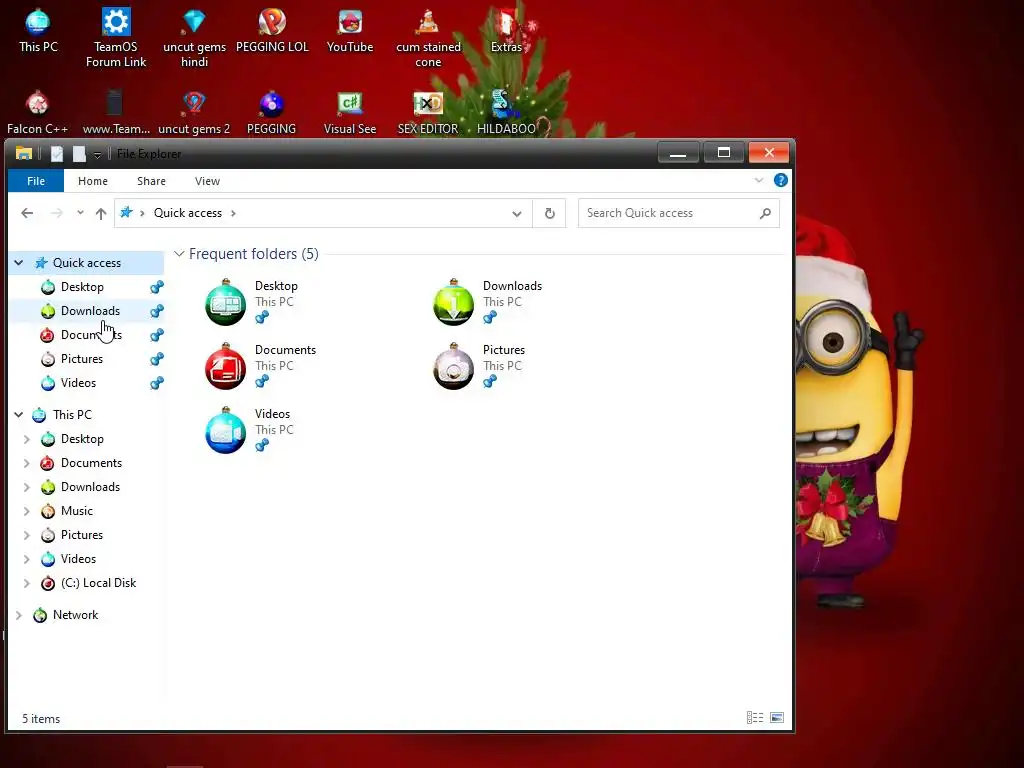Open the address bar history dropdown
Viewport: 1024px width, 768px height.
pos(517,214)
